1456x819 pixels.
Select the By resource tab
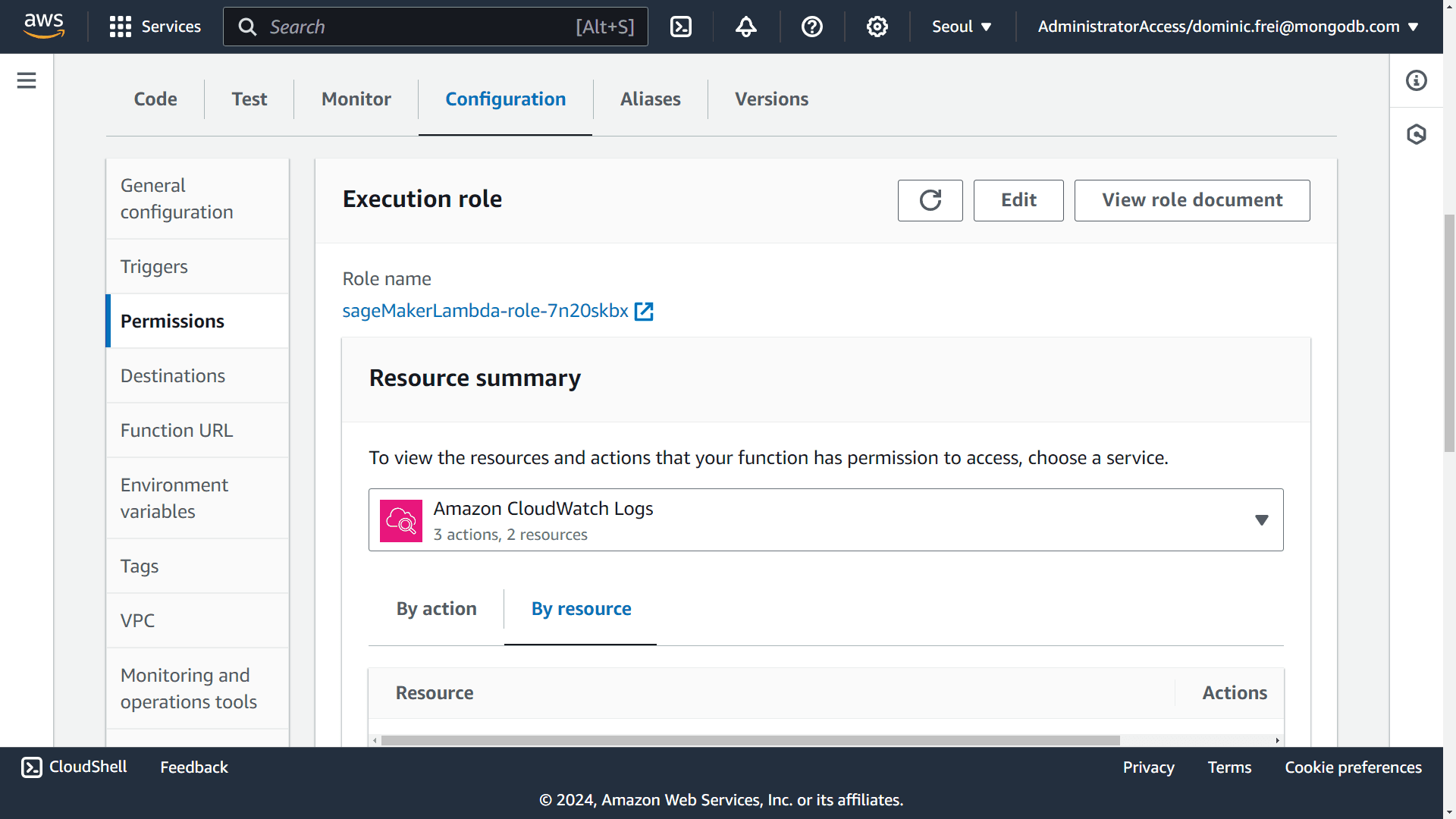point(582,609)
